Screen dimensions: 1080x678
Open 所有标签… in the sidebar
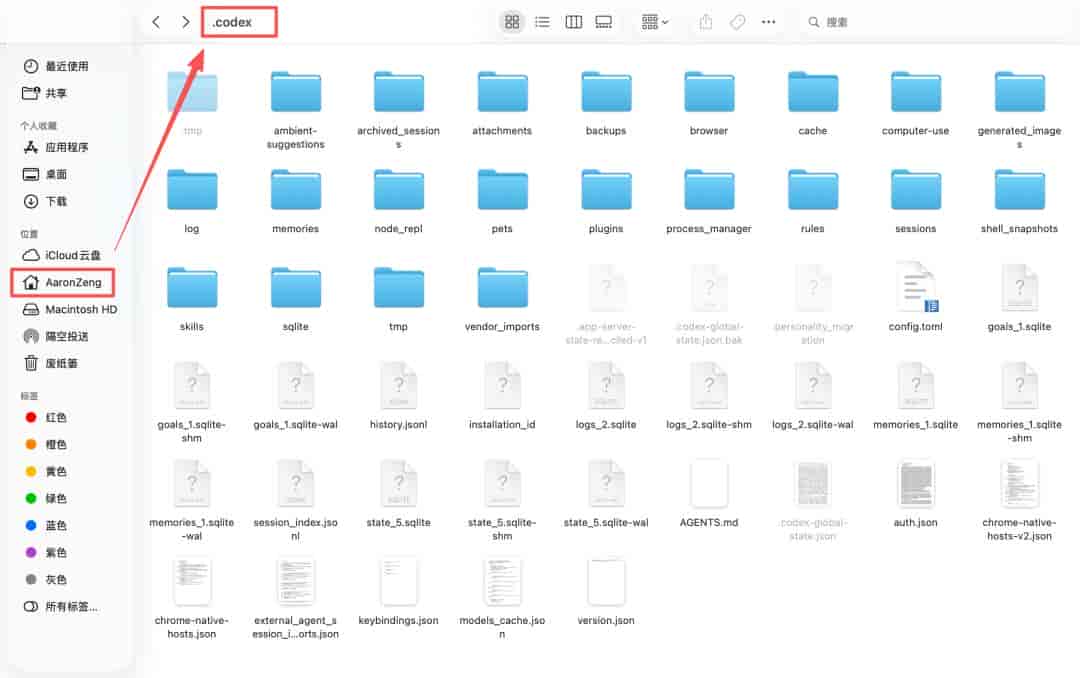[x=61, y=606]
